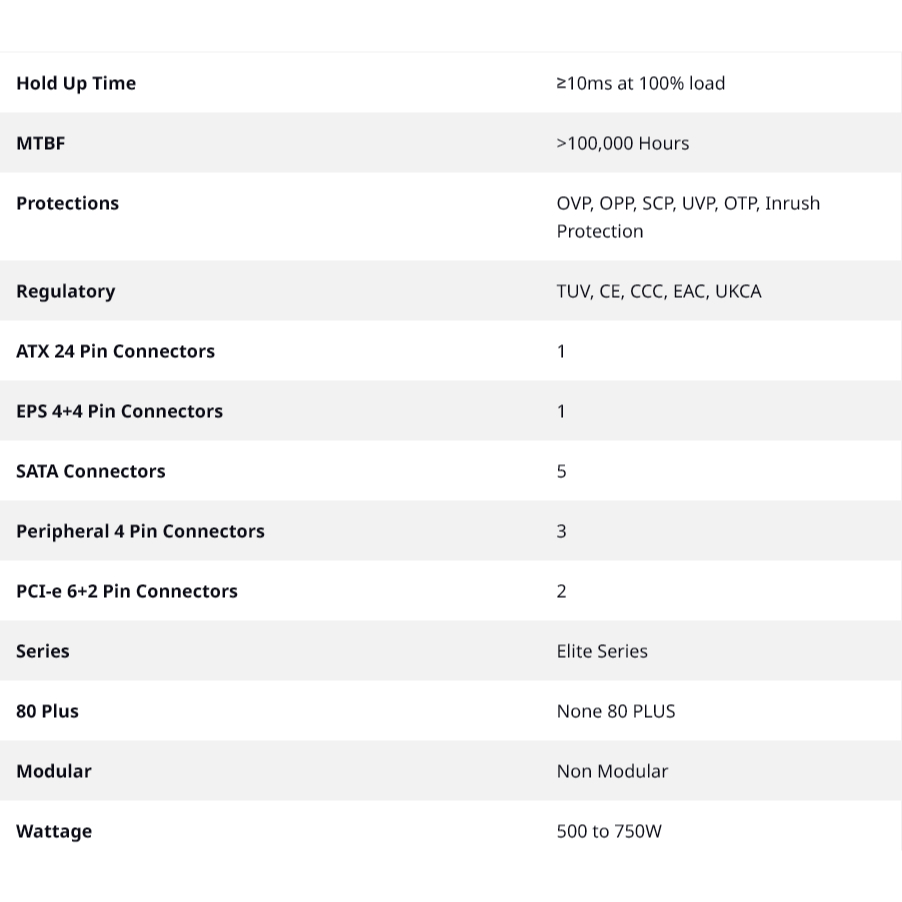The width and height of the screenshot is (902, 902).
Task: Click the MTBF row label
Action: pos(40,143)
